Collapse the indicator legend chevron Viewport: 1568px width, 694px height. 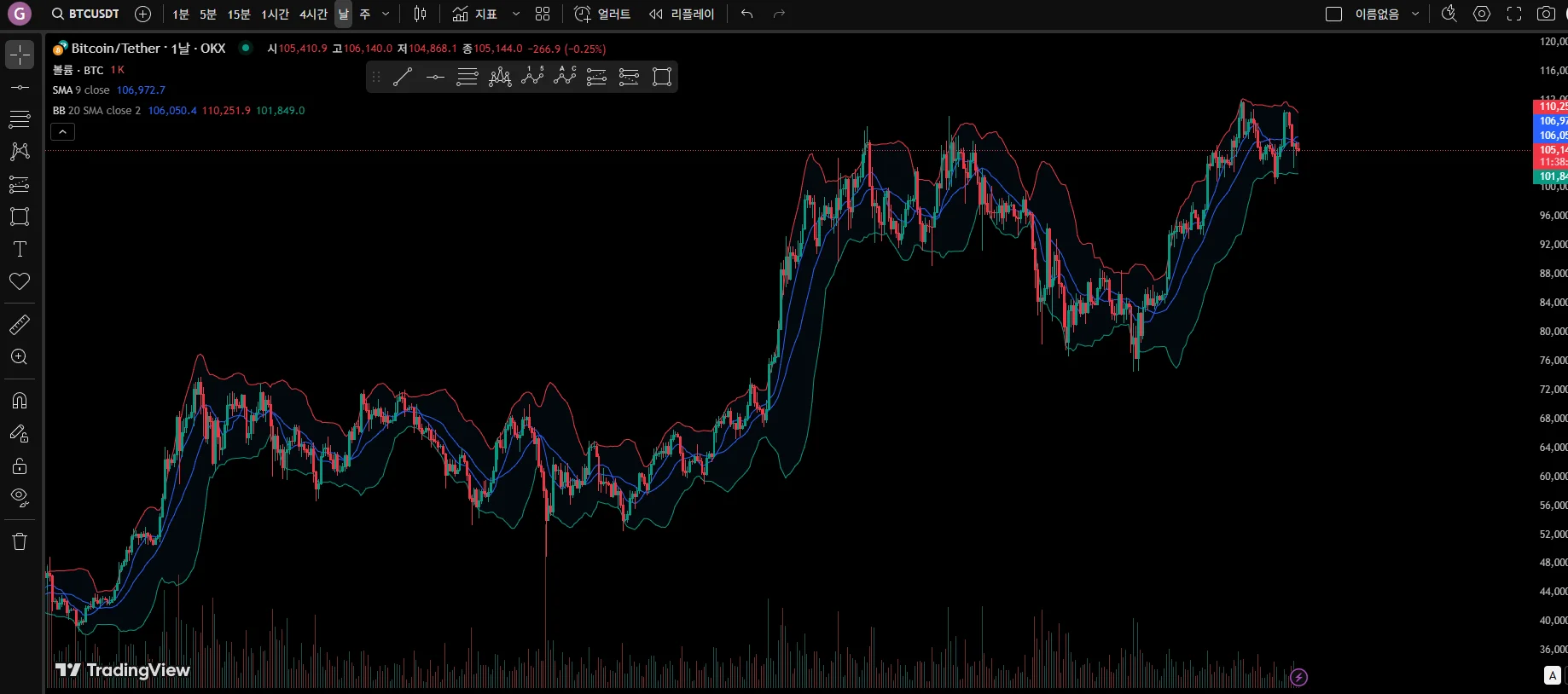tap(63, 131)
